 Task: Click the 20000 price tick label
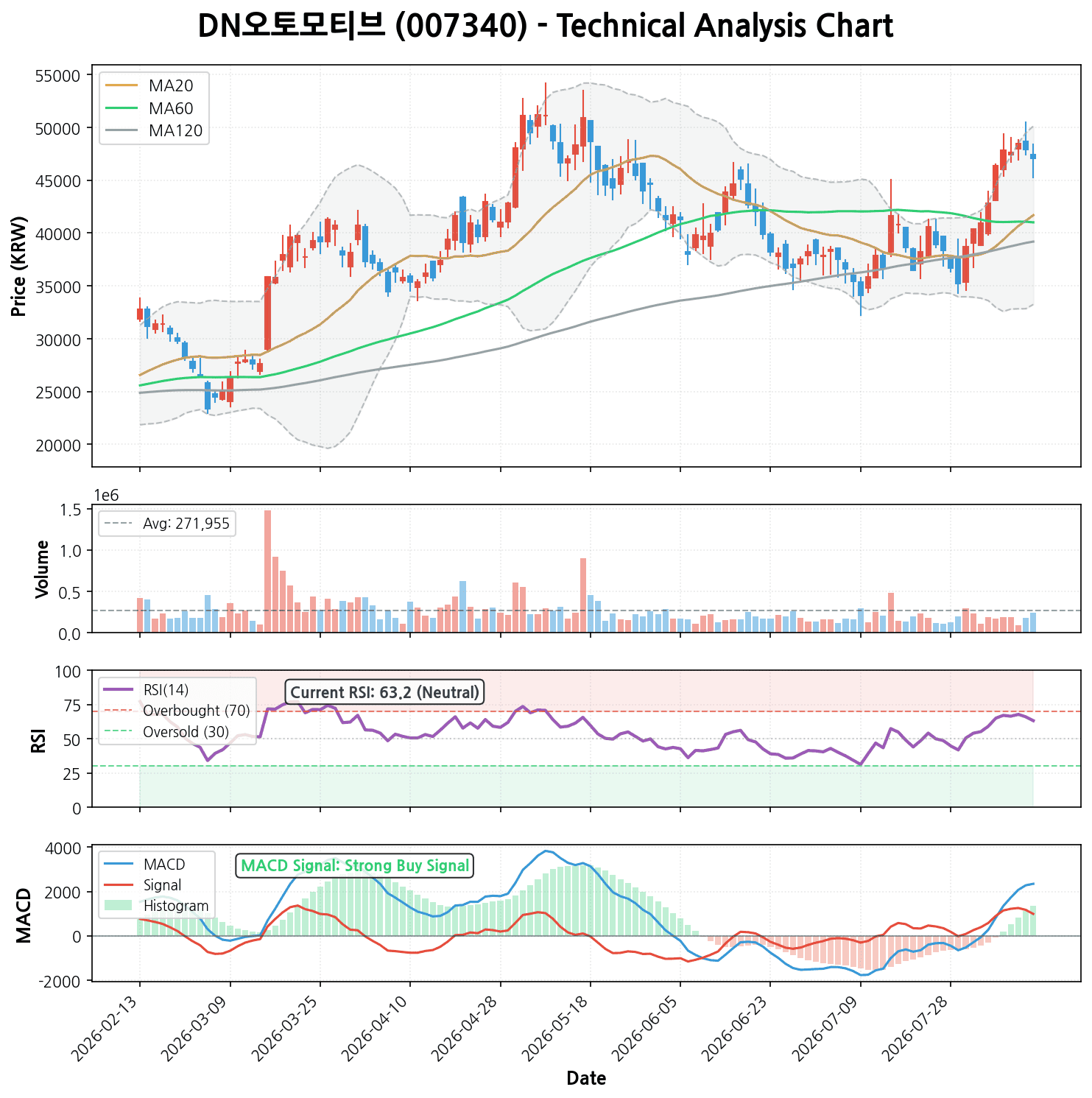[x=57, y=445]
